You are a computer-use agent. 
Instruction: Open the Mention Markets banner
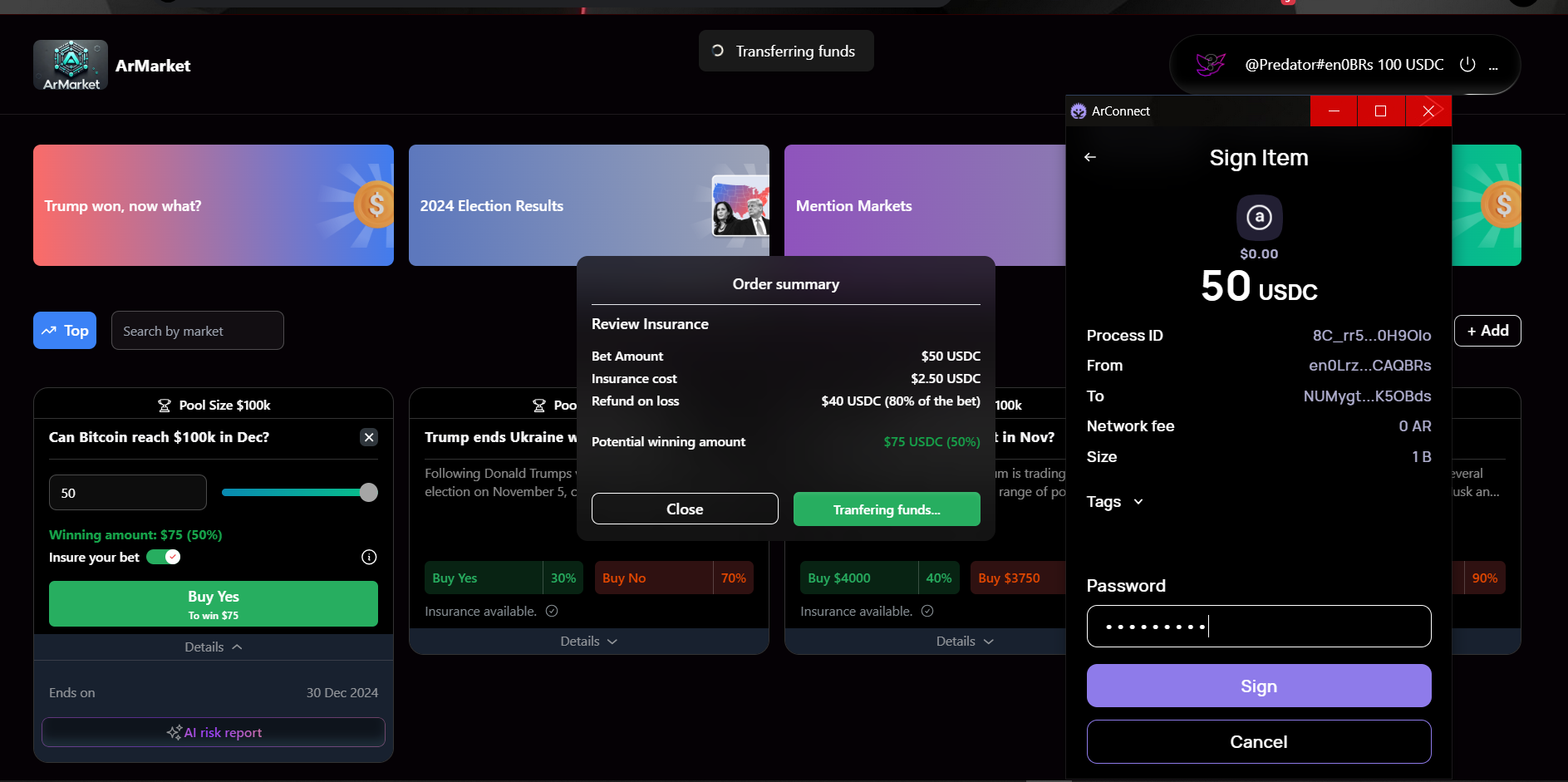pos(925,205)
